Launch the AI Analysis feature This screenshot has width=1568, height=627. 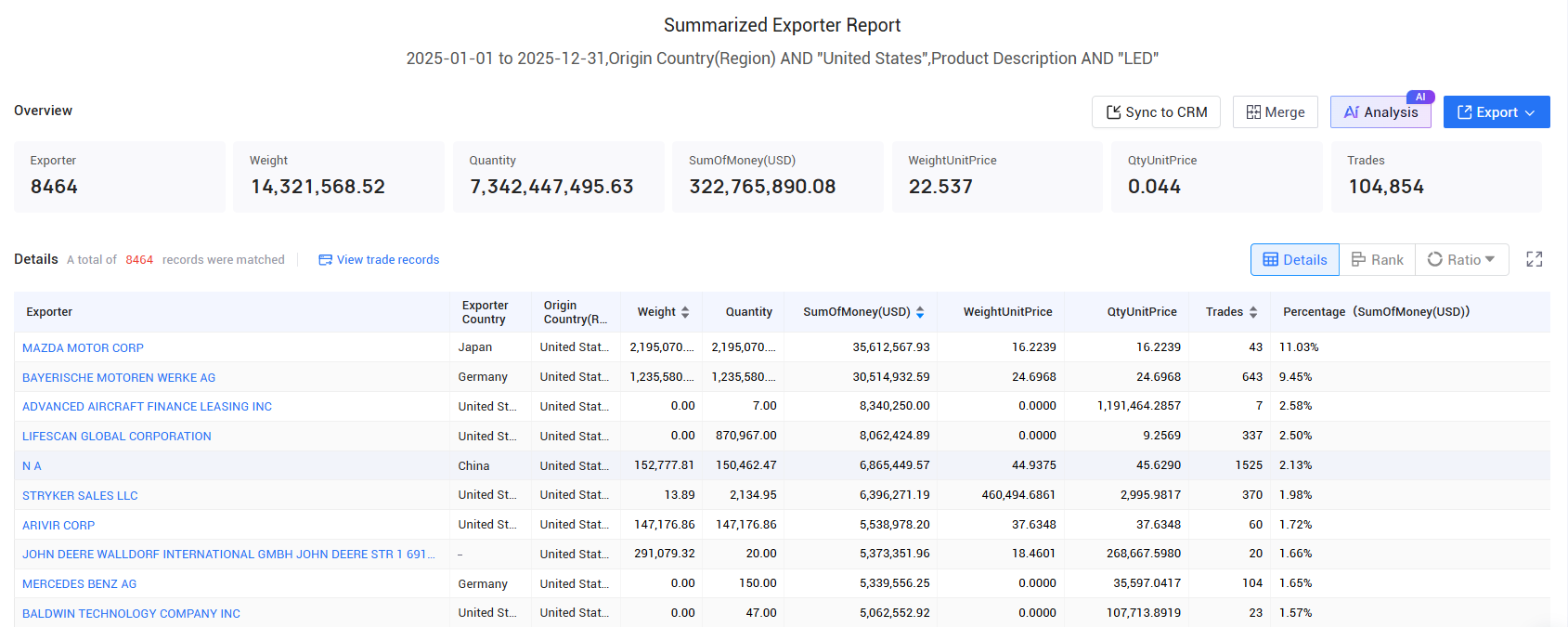[x=1380, y=112]
